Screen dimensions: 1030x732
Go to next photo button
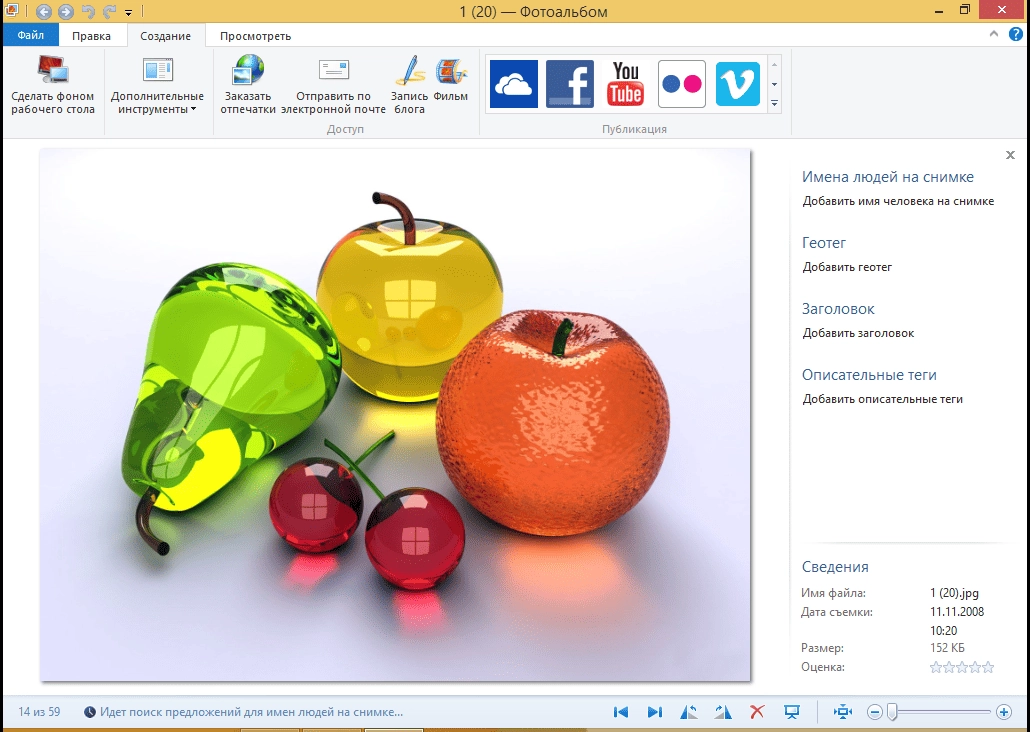pyautogui.click(x=654, y=712)
